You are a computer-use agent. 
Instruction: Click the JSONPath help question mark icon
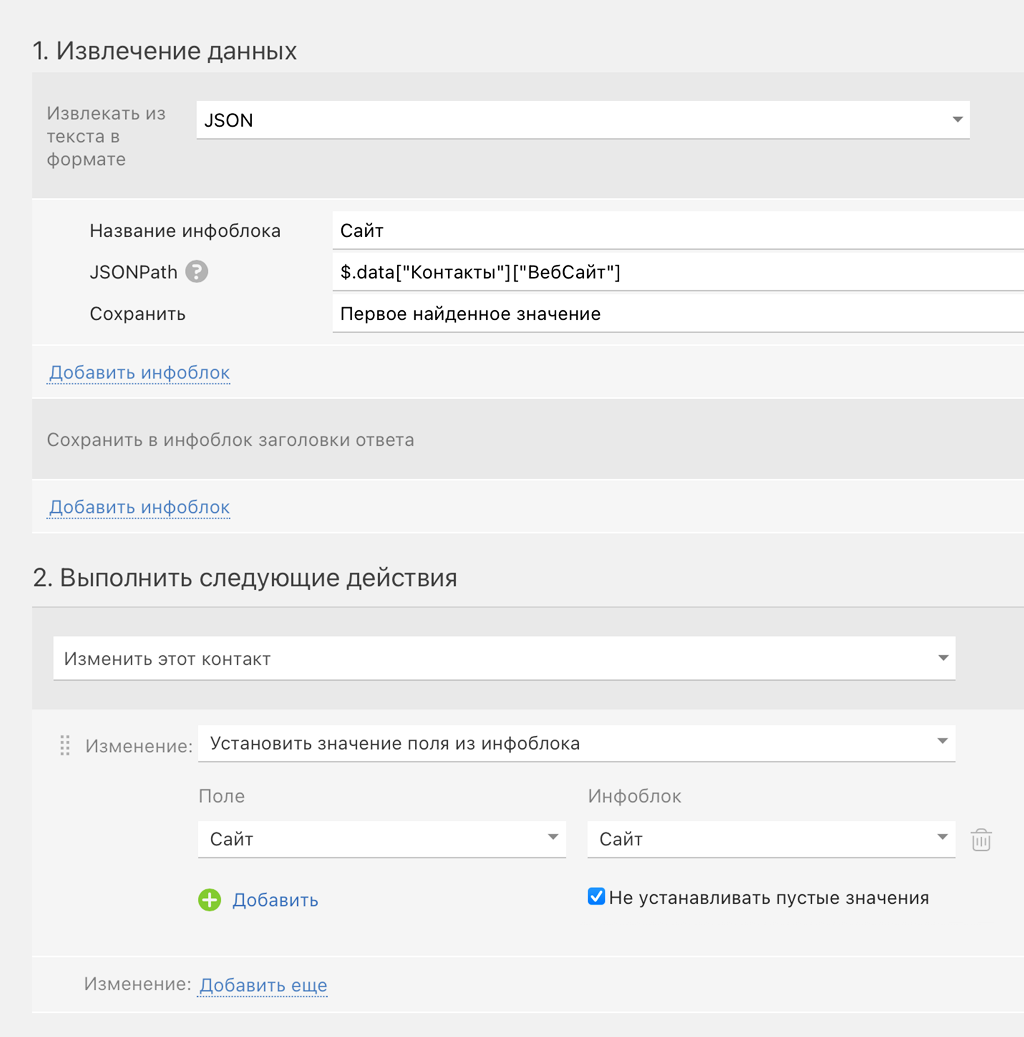click(197, 272)
